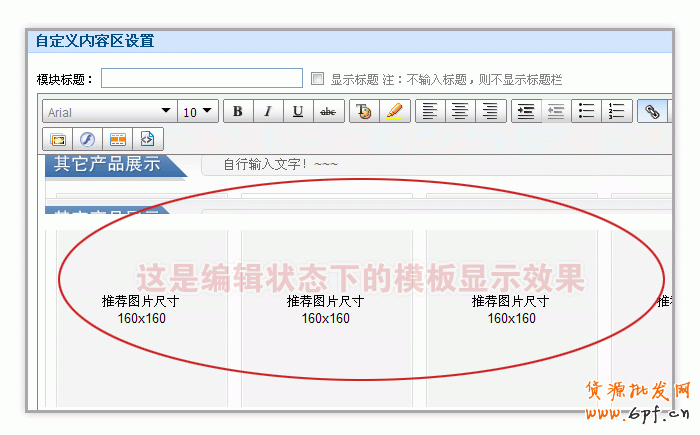Click the underline button
Image resolution: width=700 pixels, height=435 pixels.
(298, 112)
